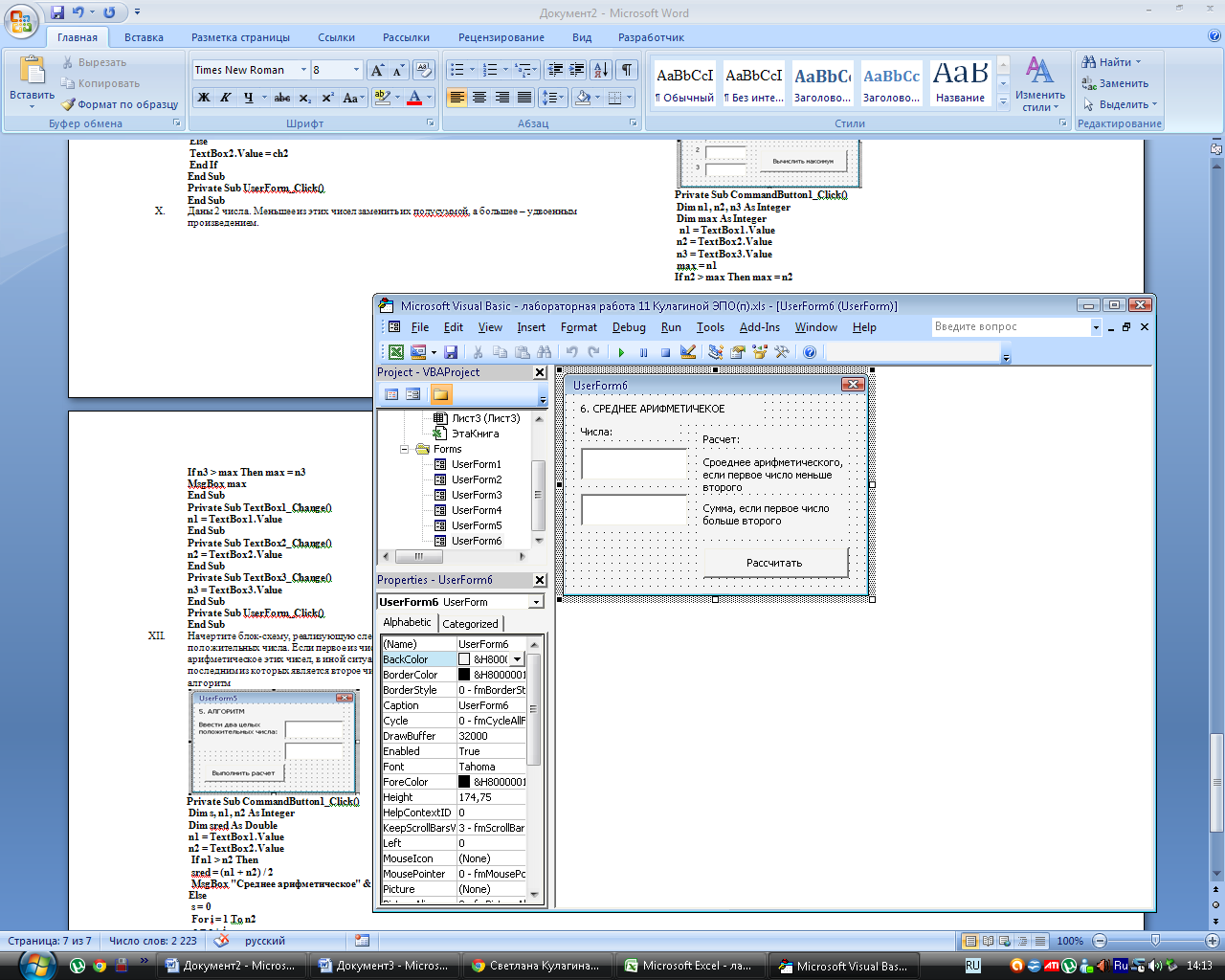Click View Code icon in Project panel
The width and height of the screenshot is (1225, 980).
pyautogui.click(x=391, y=394)
